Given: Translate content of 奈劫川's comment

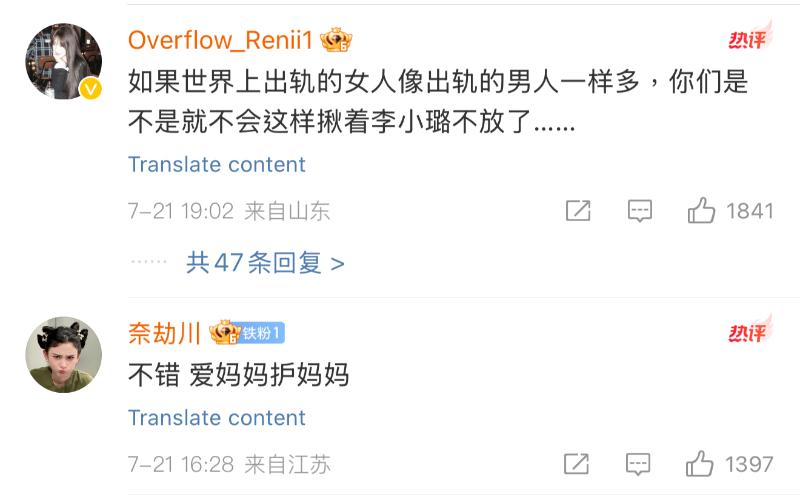Looking at the screenshot, I should coord(217,417).
